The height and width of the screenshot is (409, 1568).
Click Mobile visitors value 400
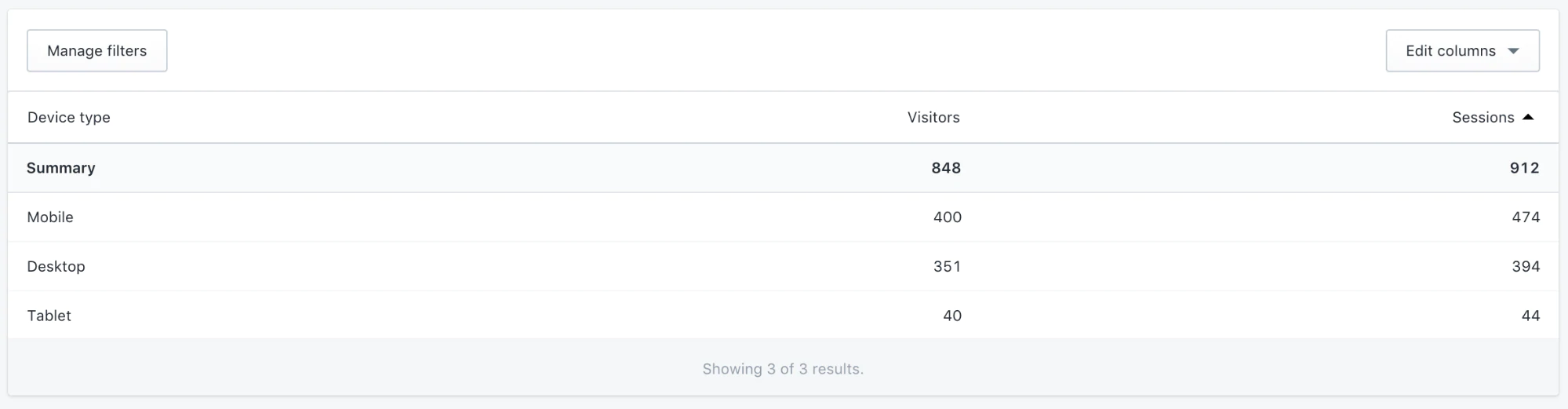947,217
